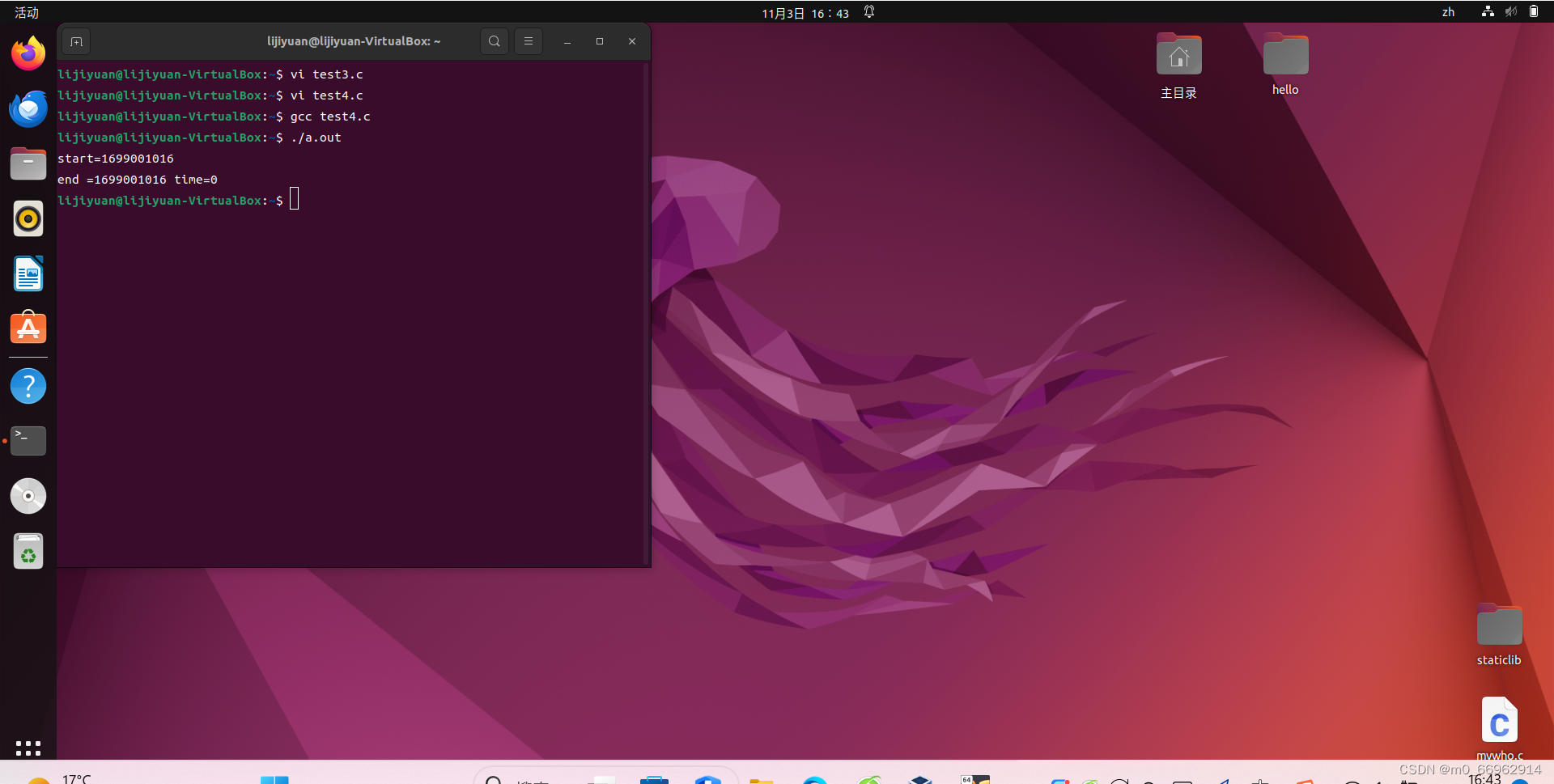The height and width of the screenshot is (784, 1554).
Task: Open new tab in terminal
Action: pos(76,41)
